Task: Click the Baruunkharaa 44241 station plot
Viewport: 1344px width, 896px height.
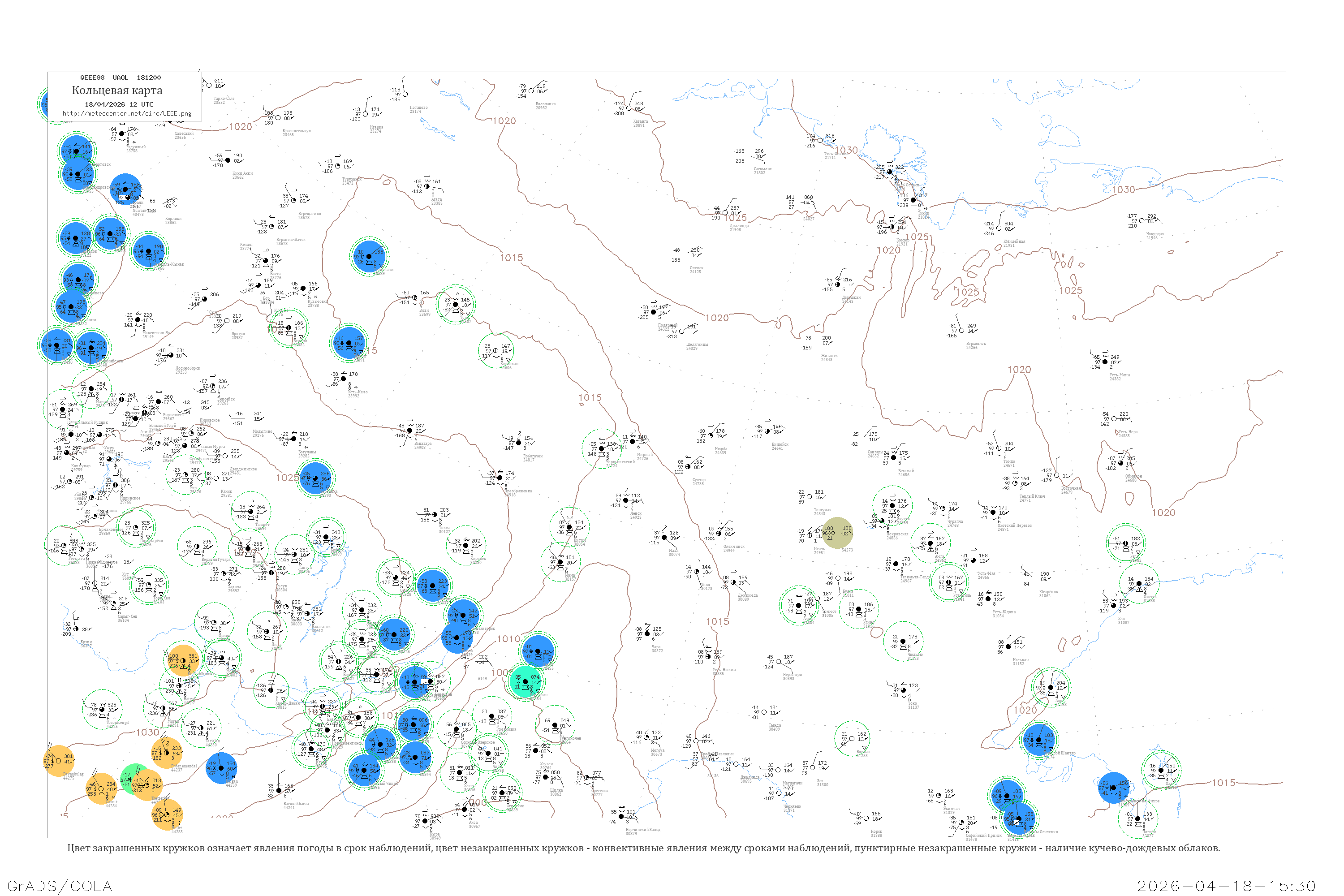Action: click(279, 791)
